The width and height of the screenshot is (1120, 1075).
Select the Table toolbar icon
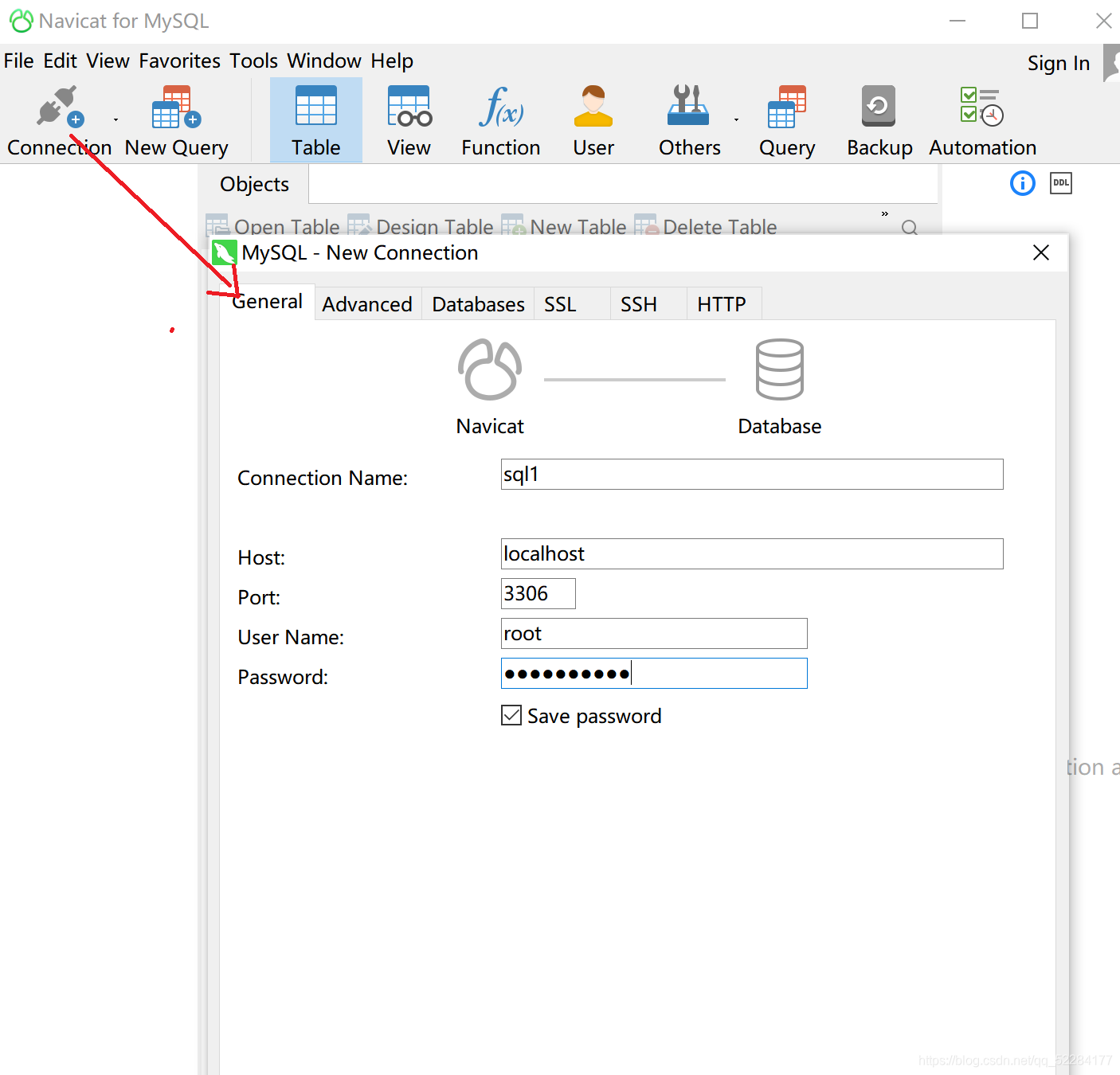(316, 106)
